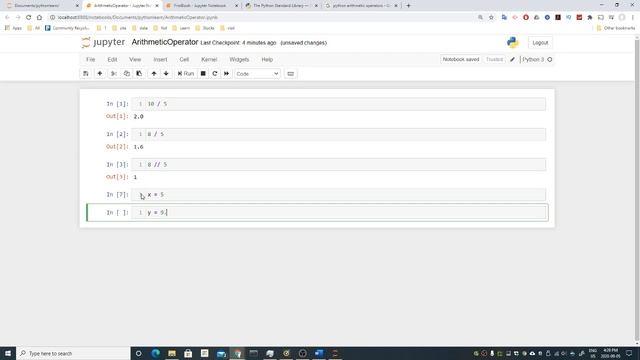Open Community Recycle bookmark
The image size is (640, 360).
click(x=67, y=28)
